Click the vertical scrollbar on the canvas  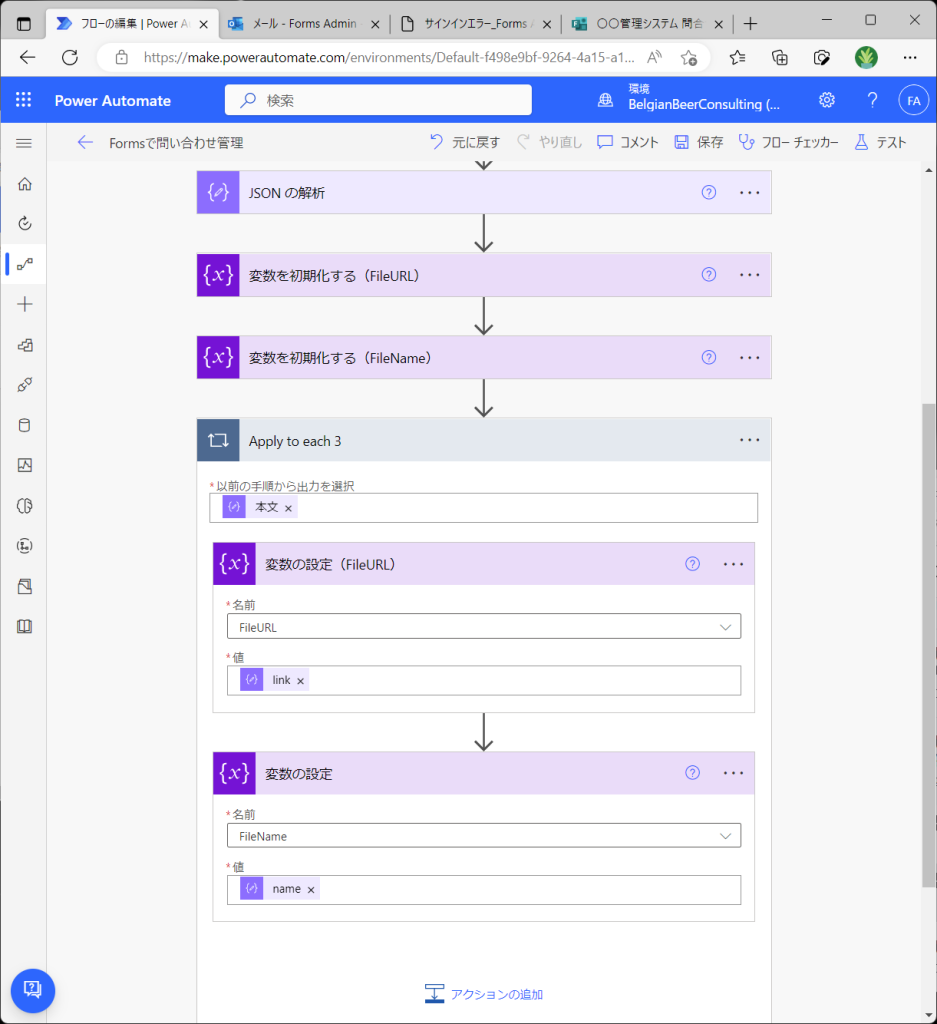(x=929, y=645)
